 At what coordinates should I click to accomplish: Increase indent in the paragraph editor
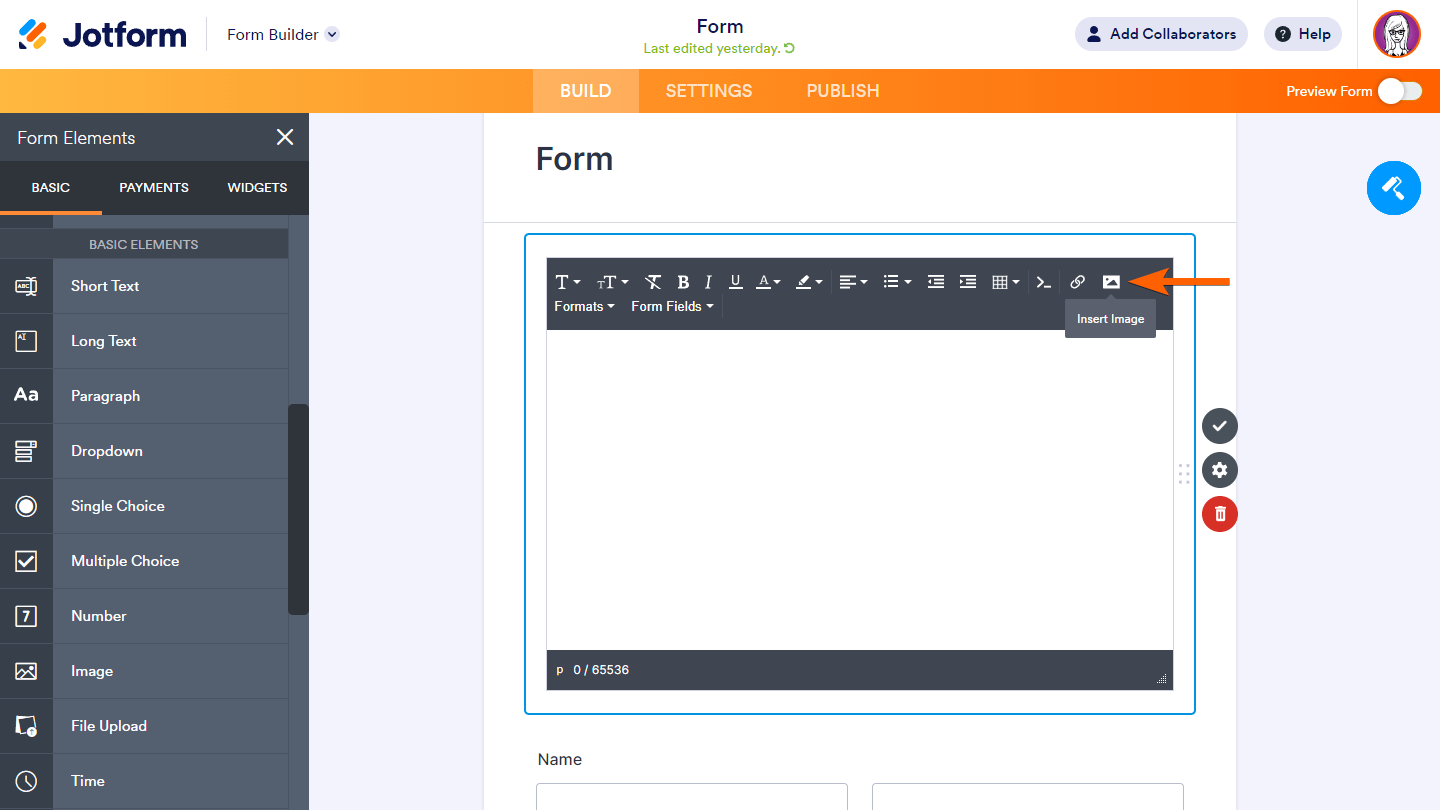click(x=968, y=282)
